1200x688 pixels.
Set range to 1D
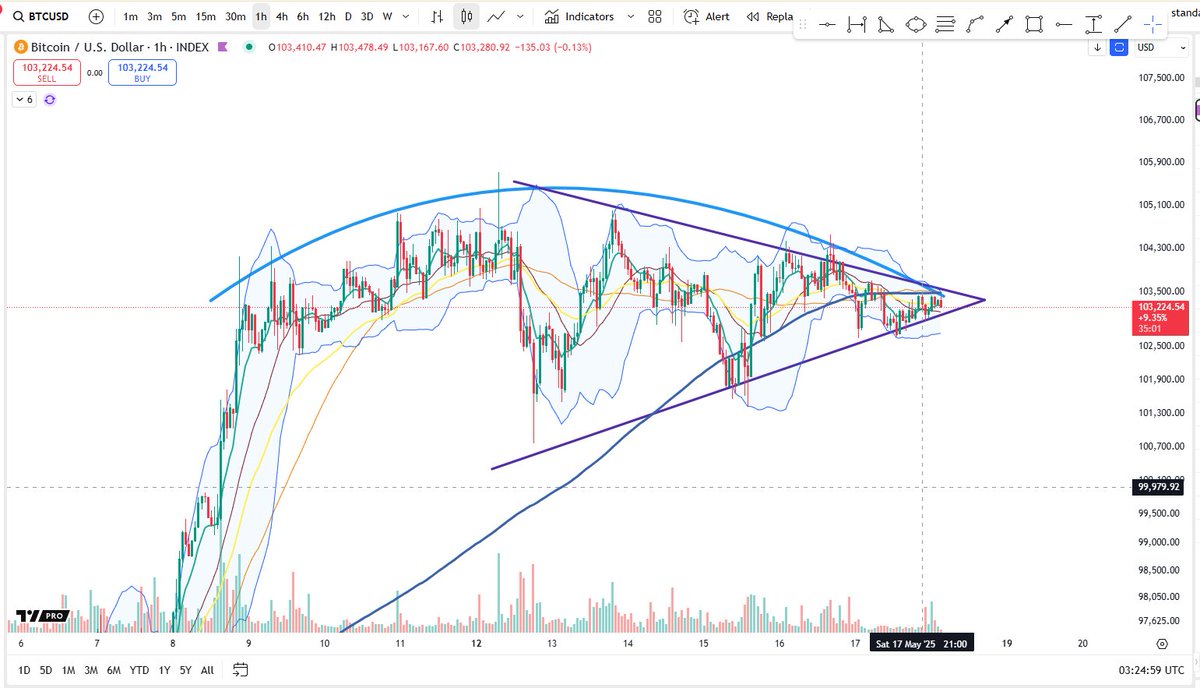click(x=25, y=668)
